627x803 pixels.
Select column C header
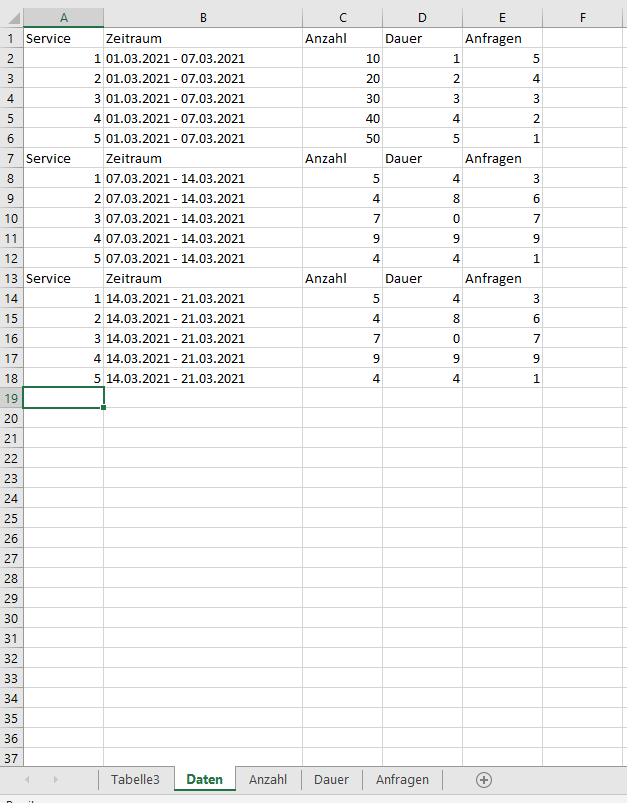coord(343,18)
